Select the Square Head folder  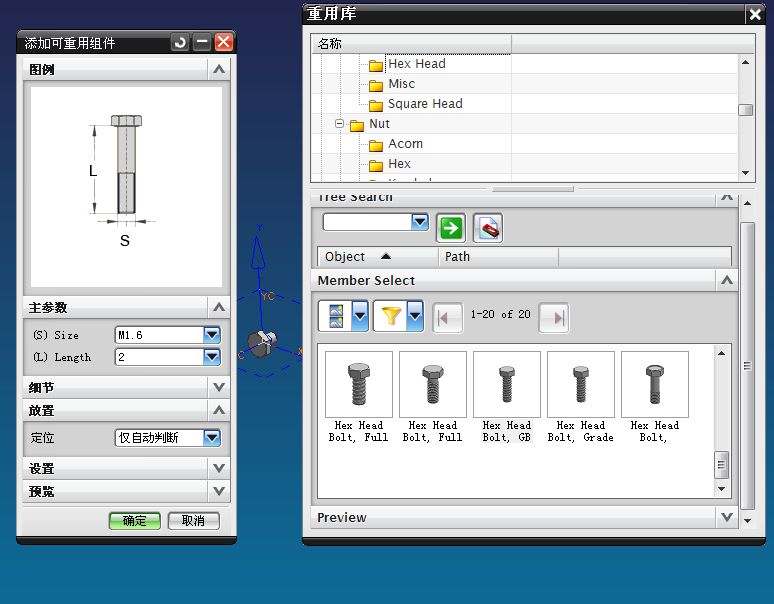coord(425,104)
